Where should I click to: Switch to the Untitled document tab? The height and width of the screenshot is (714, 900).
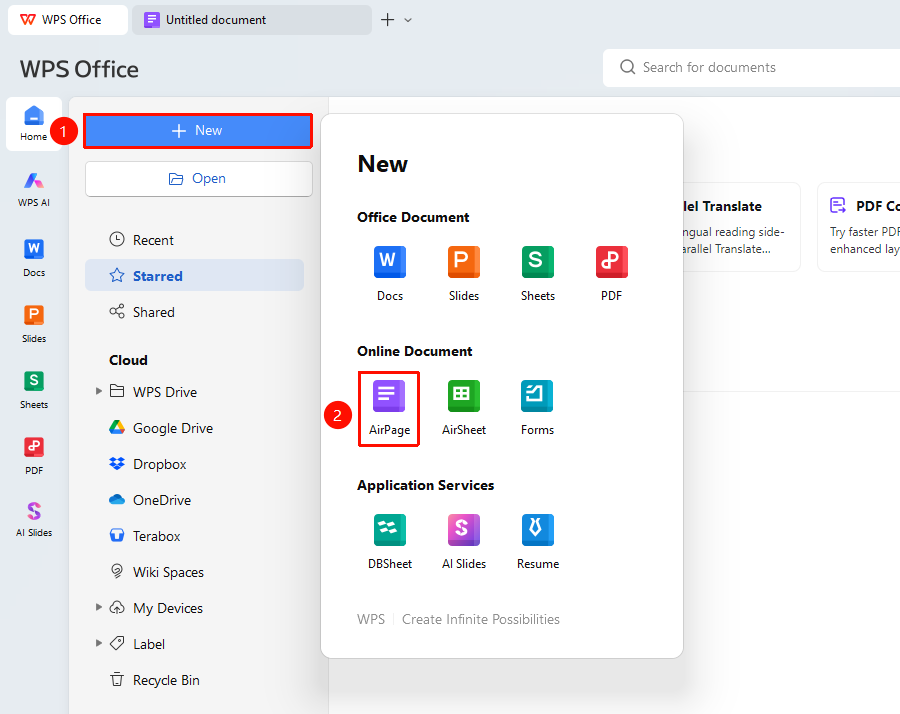[252, 20]
